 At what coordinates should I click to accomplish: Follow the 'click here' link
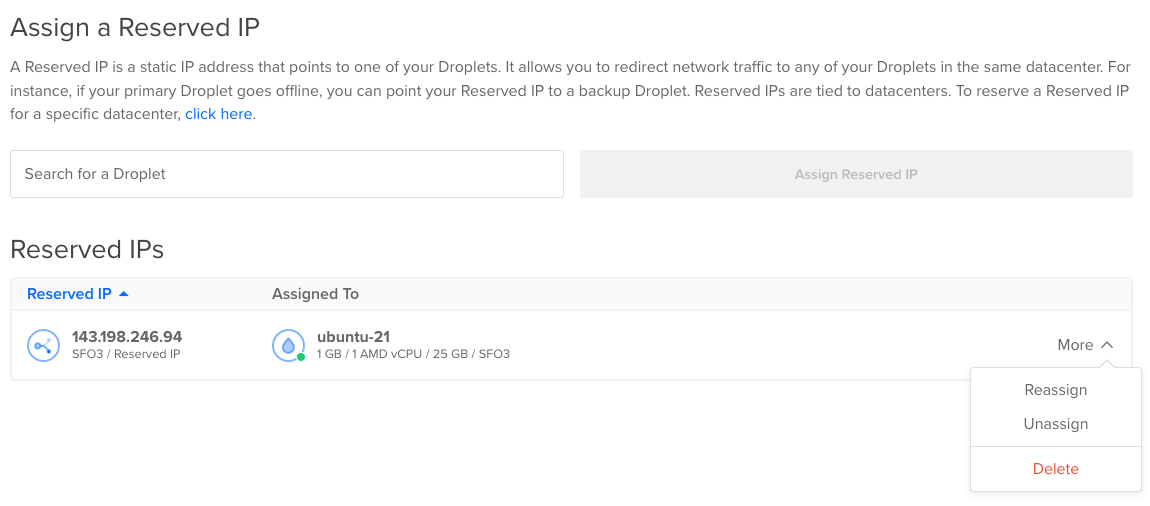(x=219, y=114)
